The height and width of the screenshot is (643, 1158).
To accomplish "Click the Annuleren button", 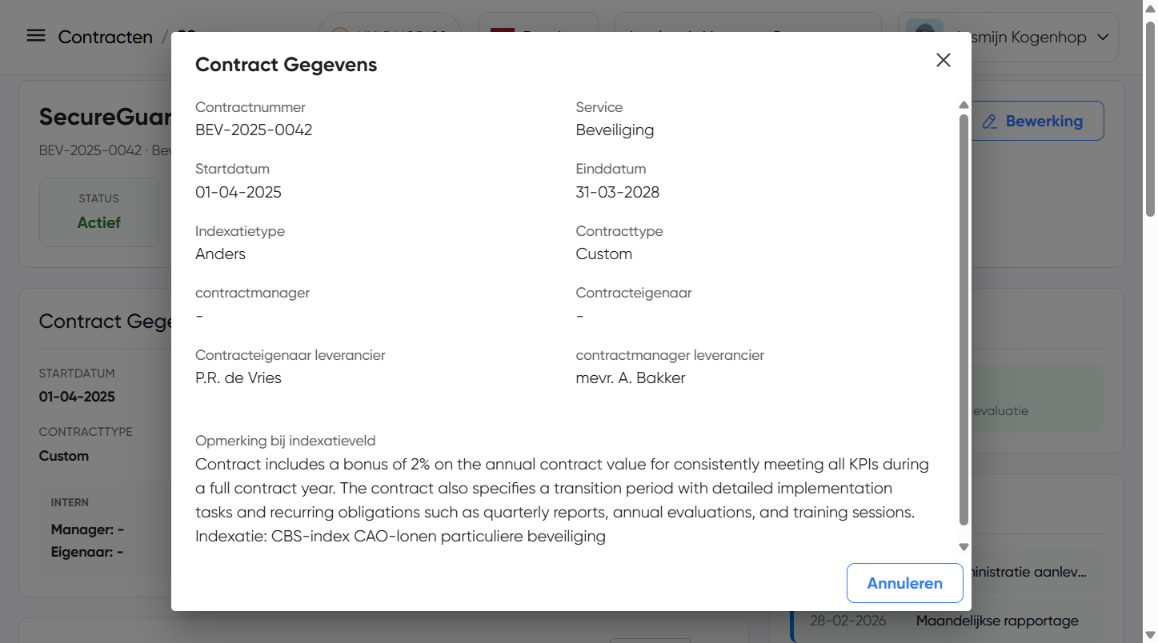I will (904, 583).
